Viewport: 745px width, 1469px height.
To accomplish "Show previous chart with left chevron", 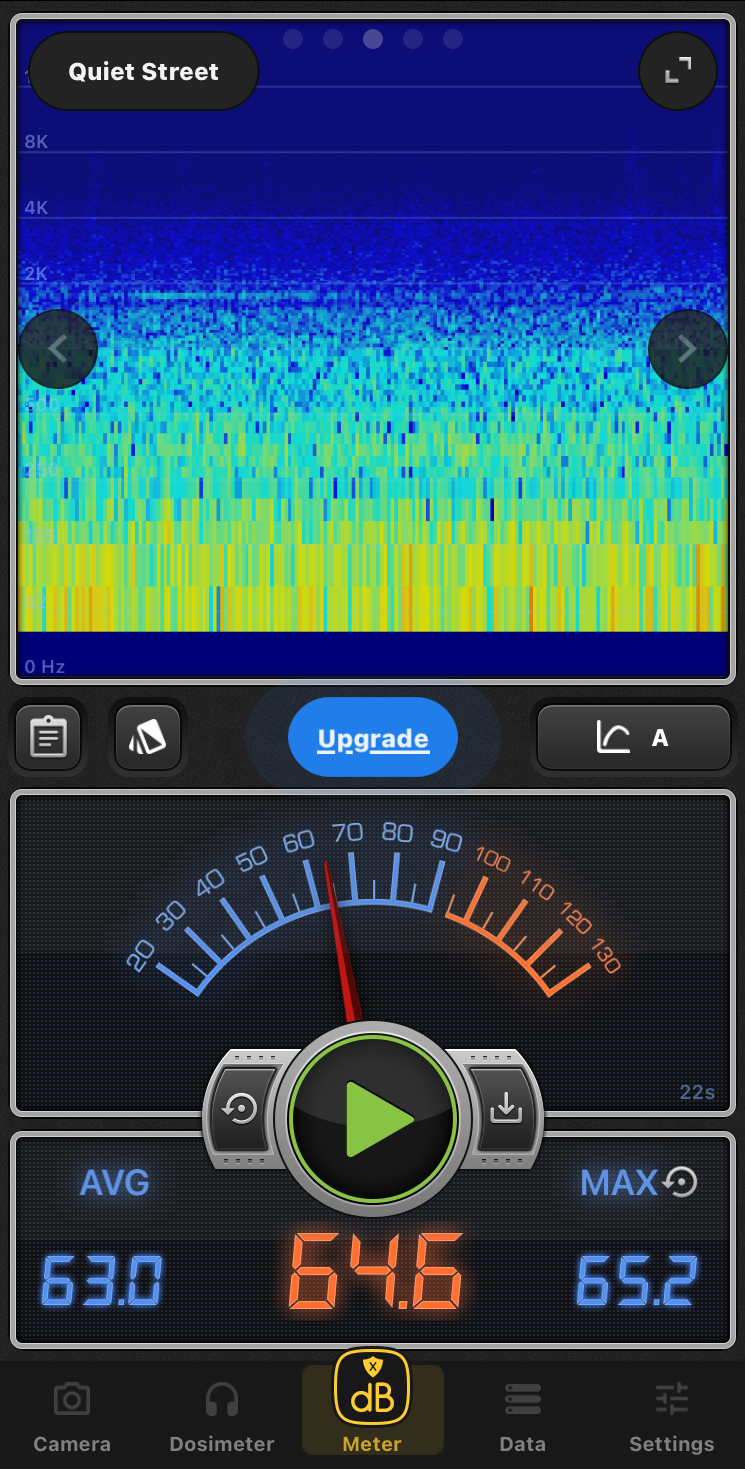I will [58, 349].
